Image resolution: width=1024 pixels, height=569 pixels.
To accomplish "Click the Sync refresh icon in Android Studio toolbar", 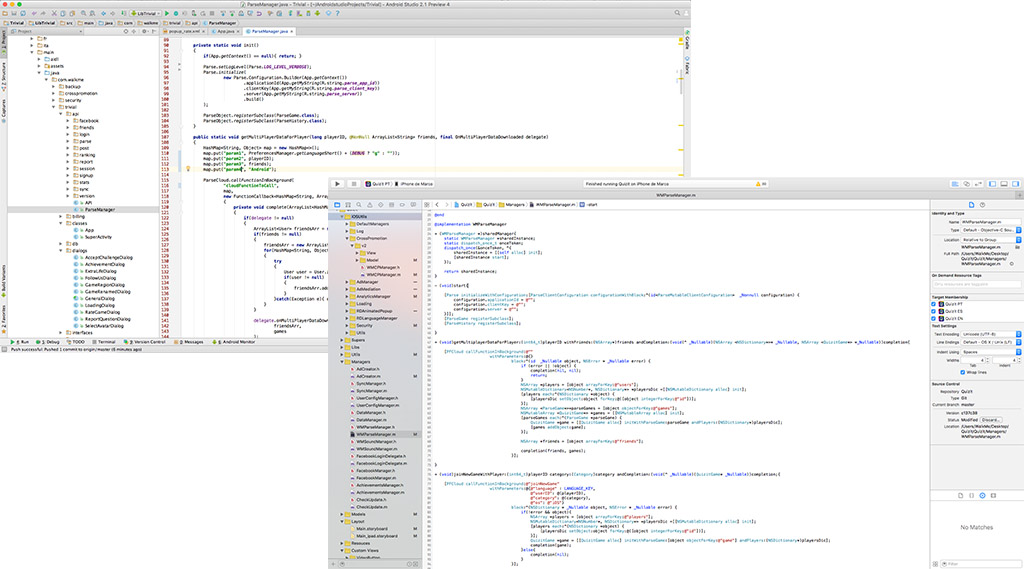I will 23,13.
